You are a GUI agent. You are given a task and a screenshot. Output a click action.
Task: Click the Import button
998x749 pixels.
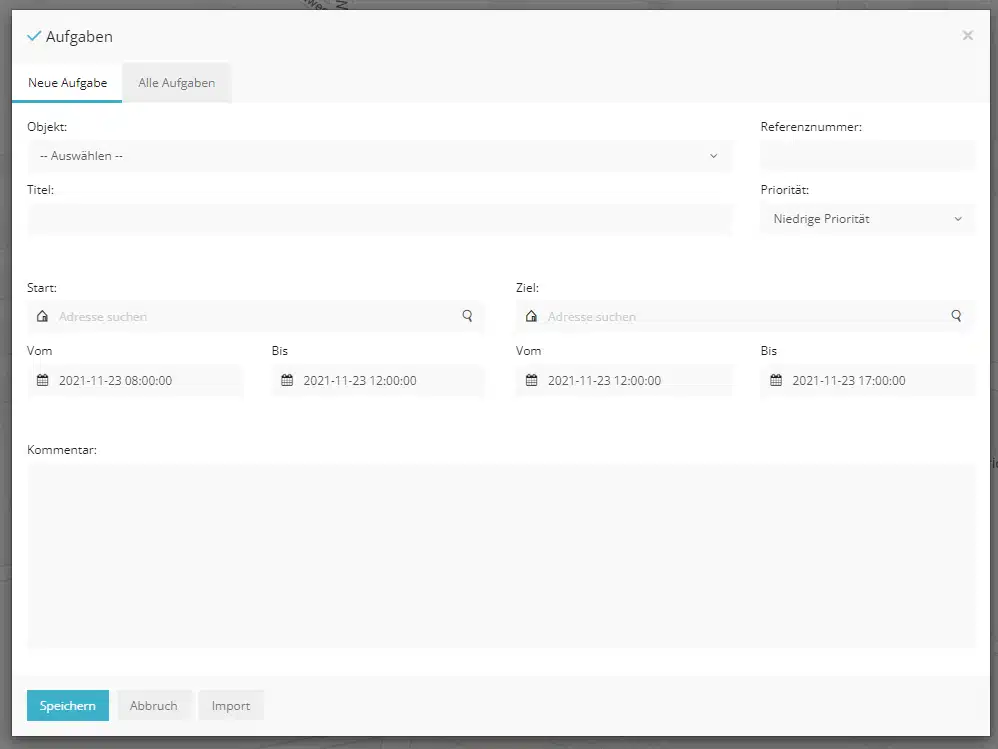click(230, 705)
